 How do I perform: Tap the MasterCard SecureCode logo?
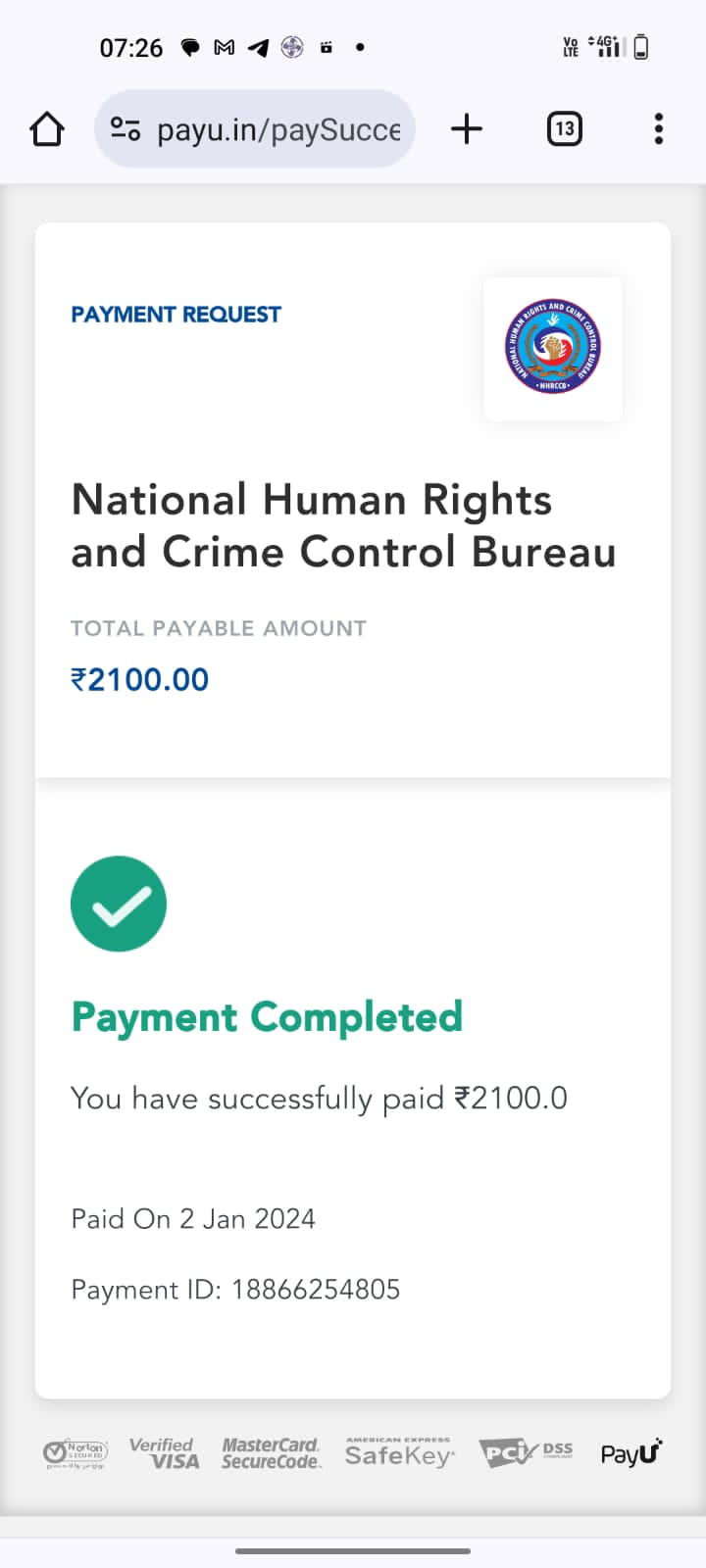[x=271, y=1452]
